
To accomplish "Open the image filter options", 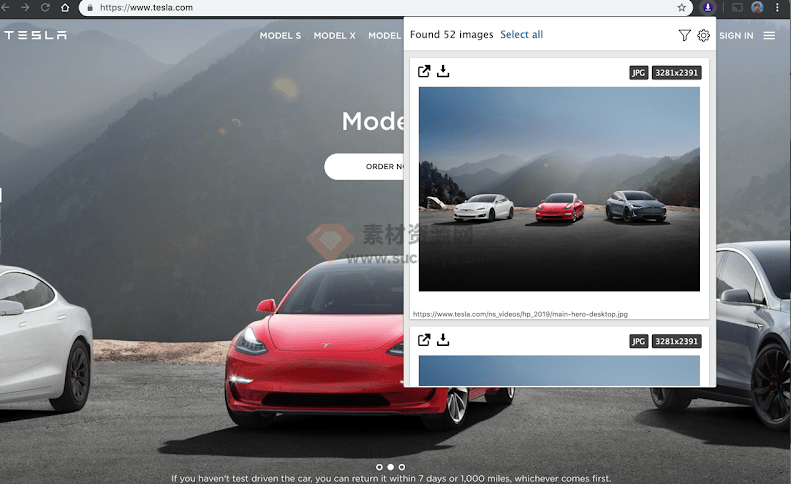I will pyautogui.click(x=684, y=35).
